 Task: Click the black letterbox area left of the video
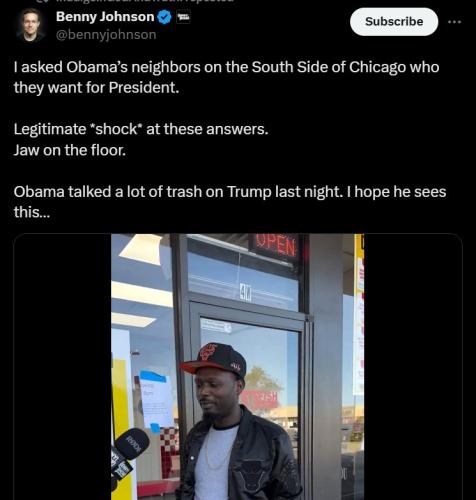pyautogui.click(x=63, y=367)
